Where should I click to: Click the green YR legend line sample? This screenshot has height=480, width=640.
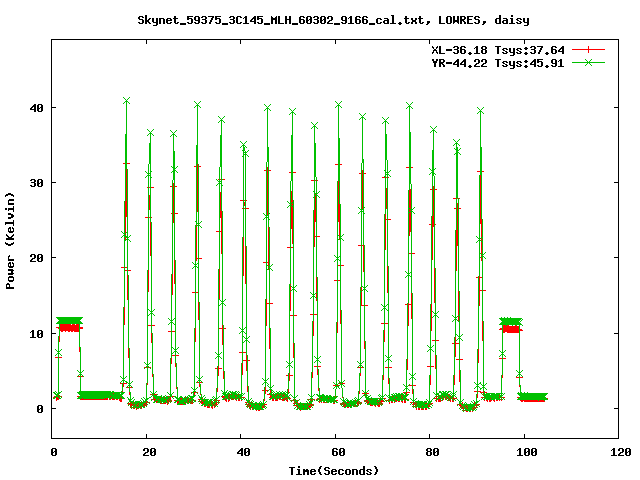coord(588,62)
